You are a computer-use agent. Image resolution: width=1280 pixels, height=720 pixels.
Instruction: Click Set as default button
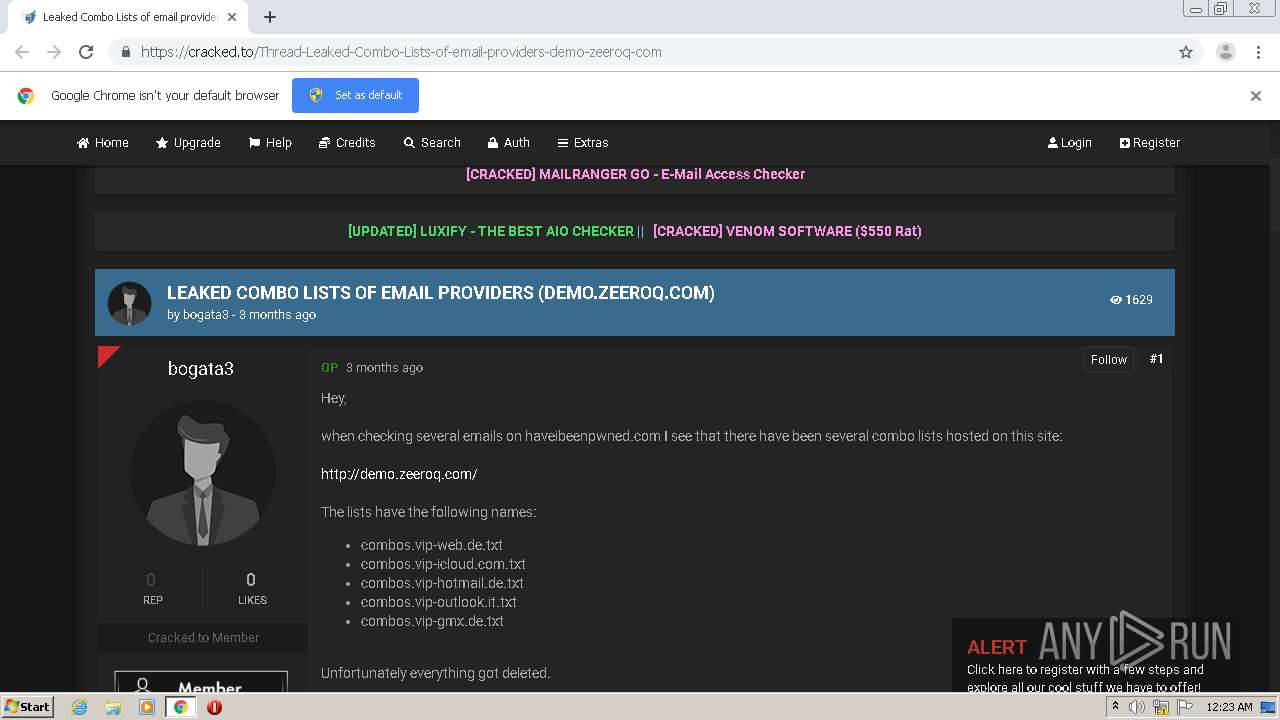[x=355, y=95]
